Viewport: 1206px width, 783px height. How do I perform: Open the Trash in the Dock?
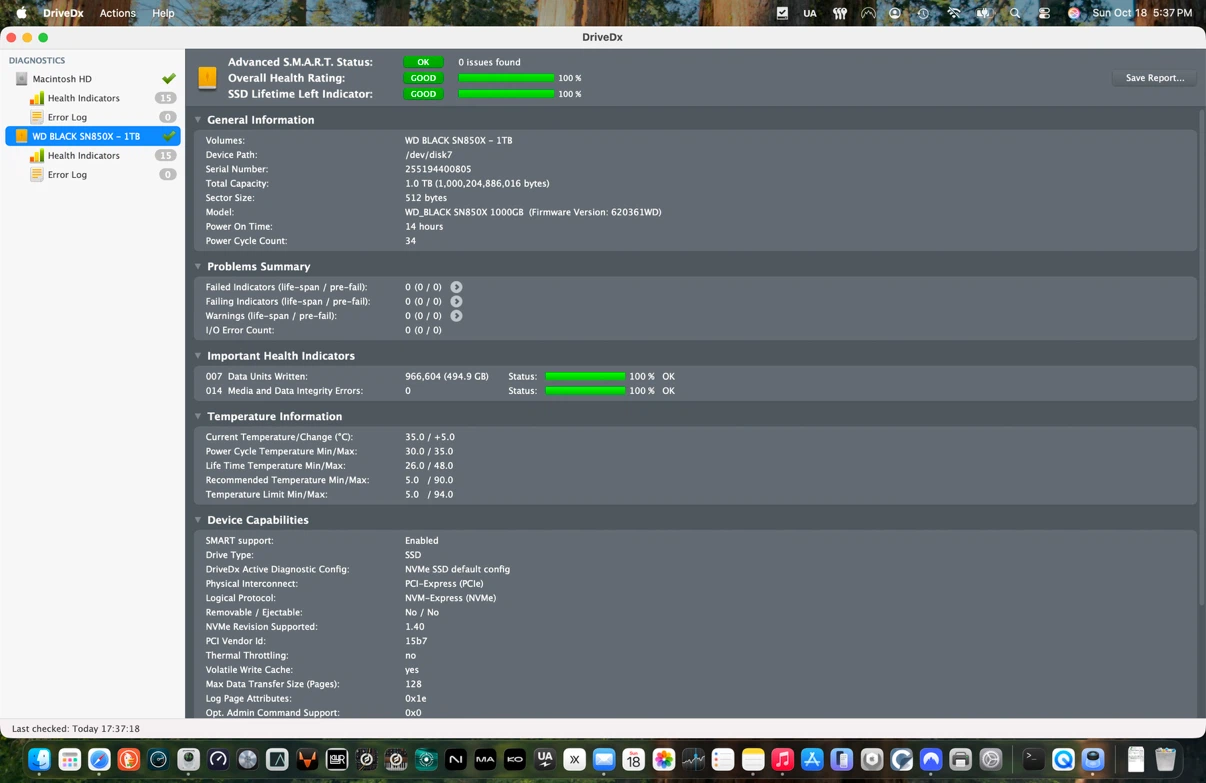1165,760
